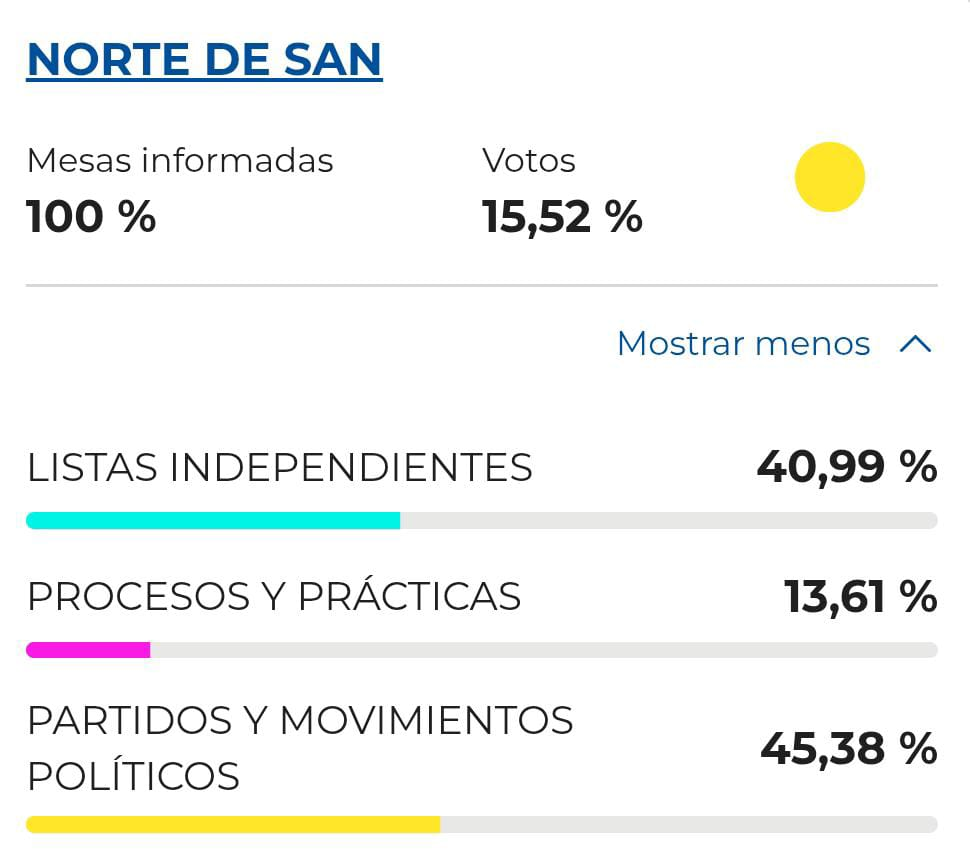Click the Votos label
This screenshot has width=970, height=854.
click(529, 161)
